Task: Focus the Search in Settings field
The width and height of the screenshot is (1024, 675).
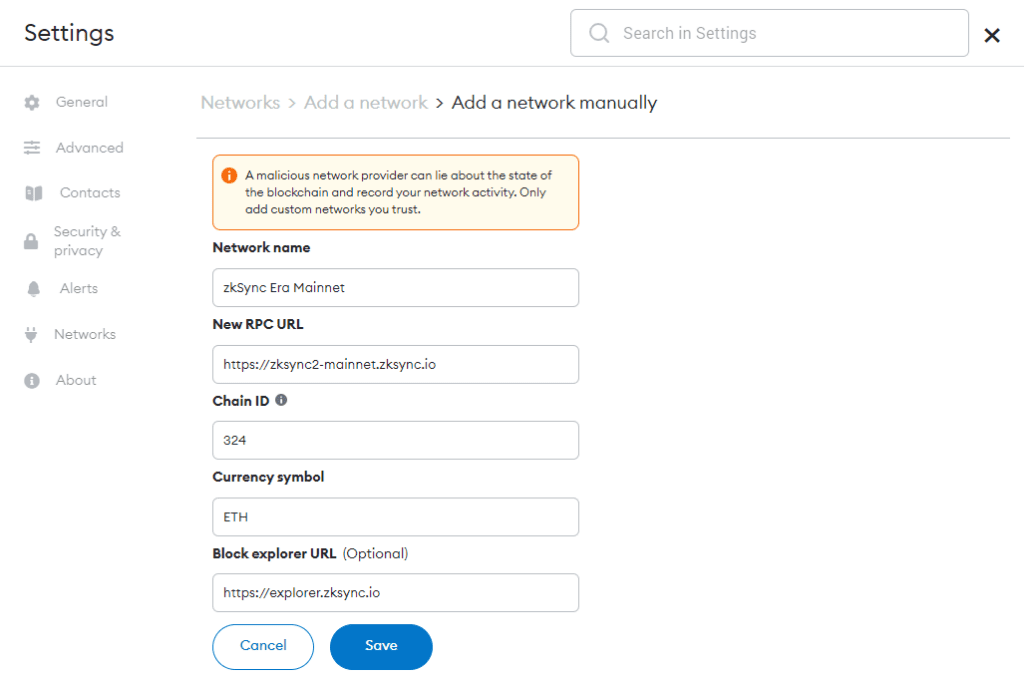Action: [x=769, y=33]
